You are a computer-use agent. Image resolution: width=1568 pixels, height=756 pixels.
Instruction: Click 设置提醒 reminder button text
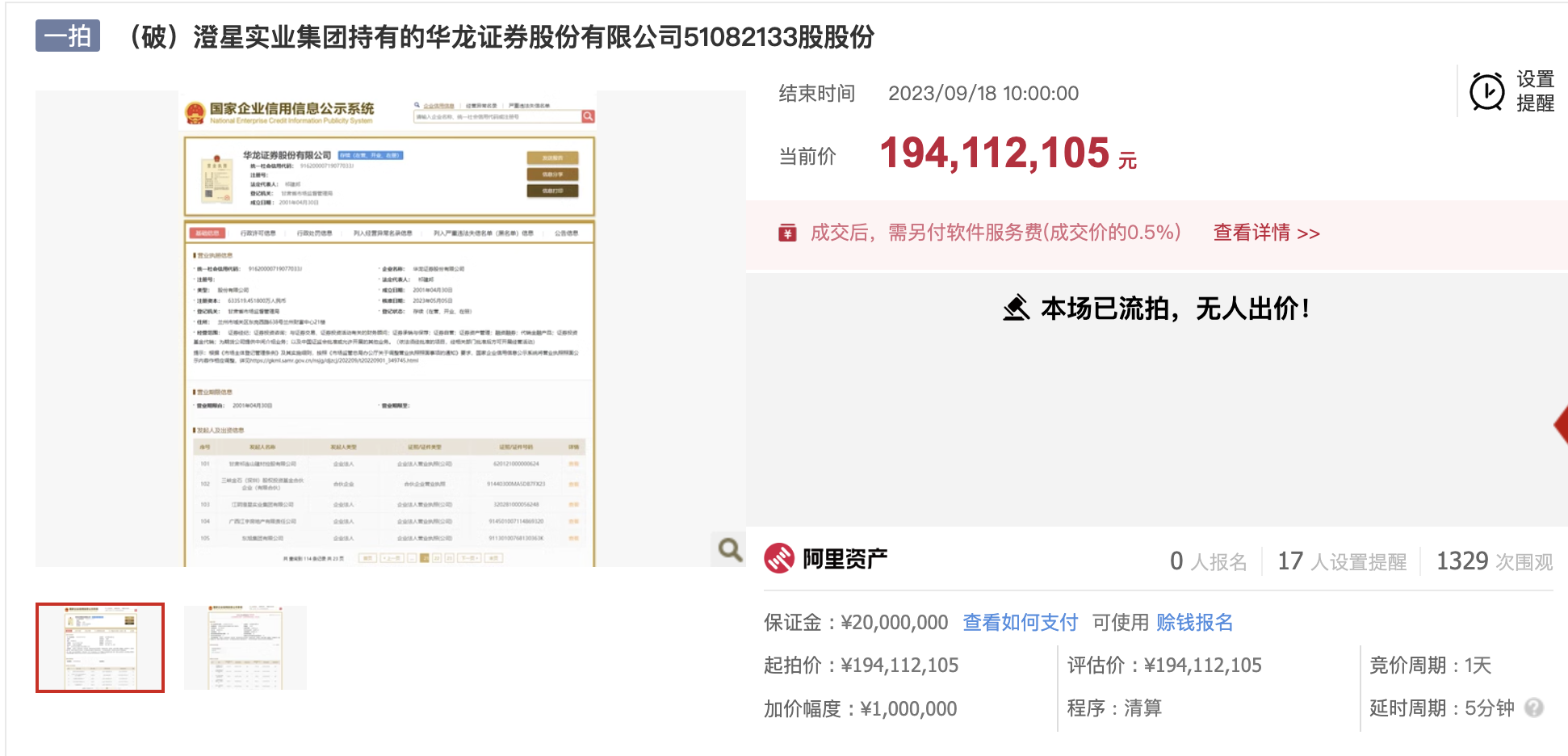(x=1535, y=91)
